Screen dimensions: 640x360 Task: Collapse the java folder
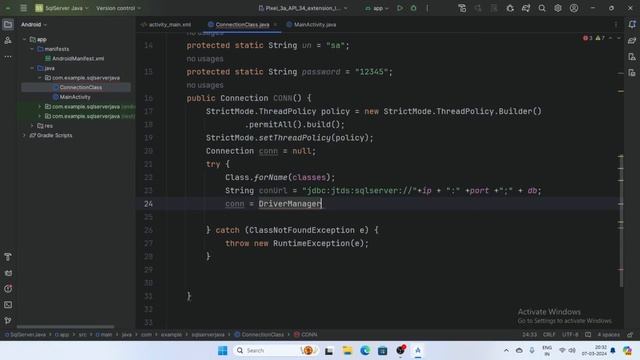(32, 68)
